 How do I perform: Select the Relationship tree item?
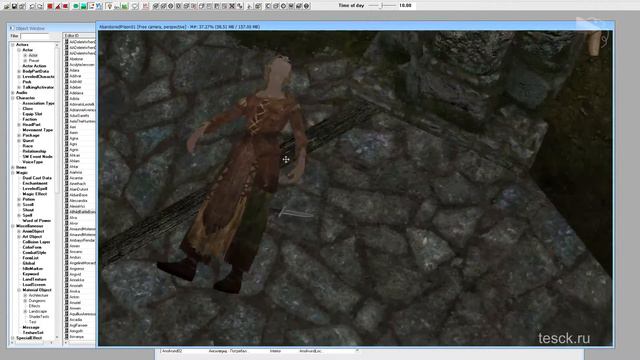coord(34,151)
